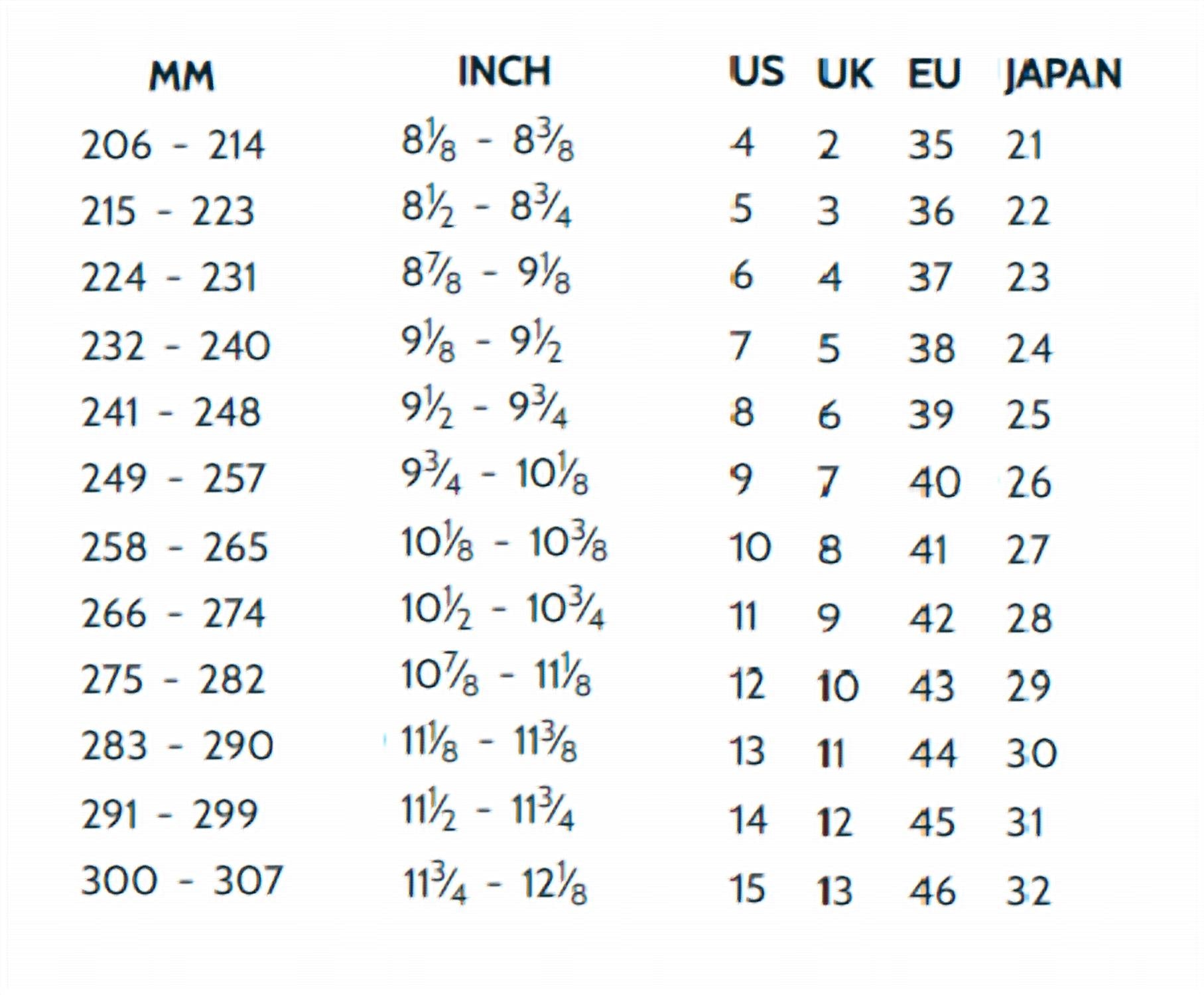This screenshot has width=1204, height=995.
Task: Select UK size 2 in the first row
Action: (829, 145)
